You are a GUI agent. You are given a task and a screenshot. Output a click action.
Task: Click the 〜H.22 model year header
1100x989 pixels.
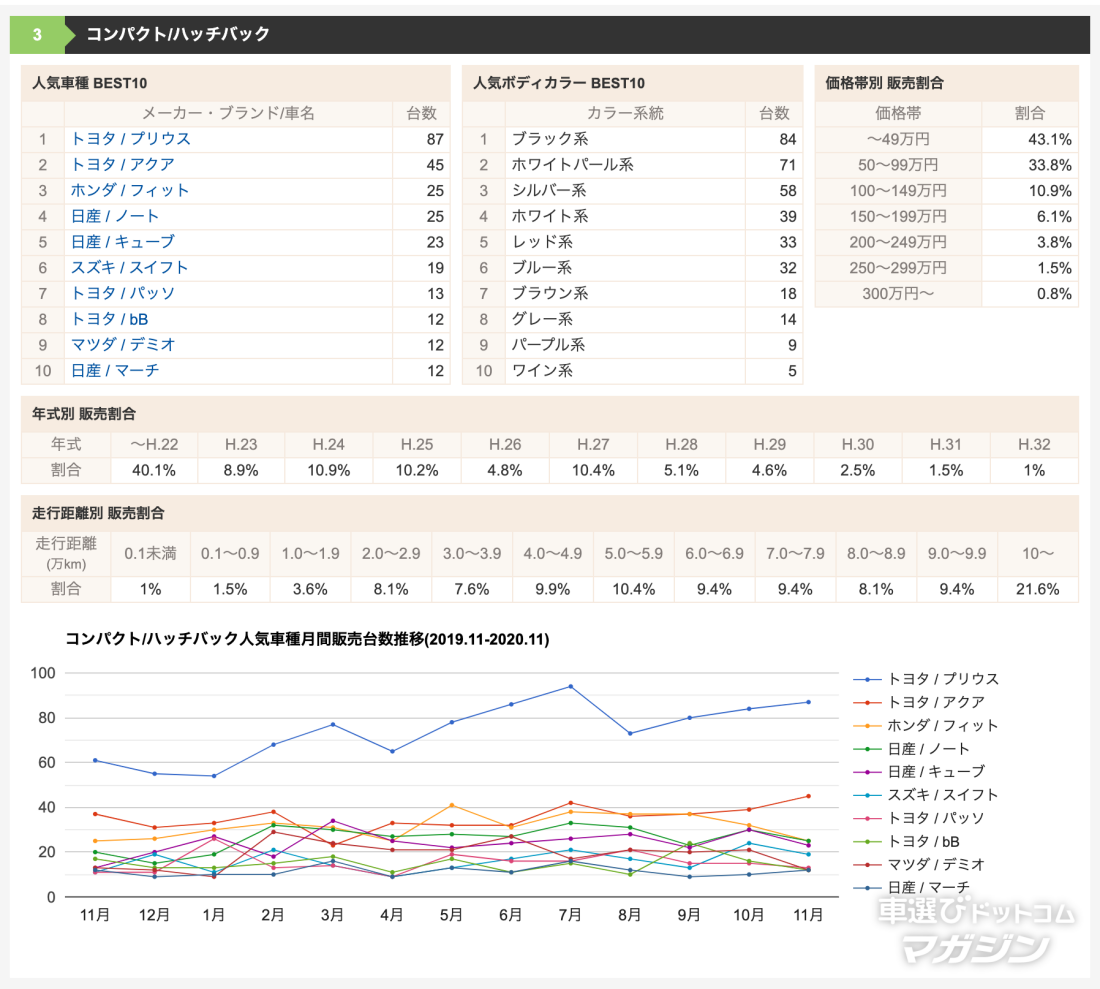[x=154, y=445]
